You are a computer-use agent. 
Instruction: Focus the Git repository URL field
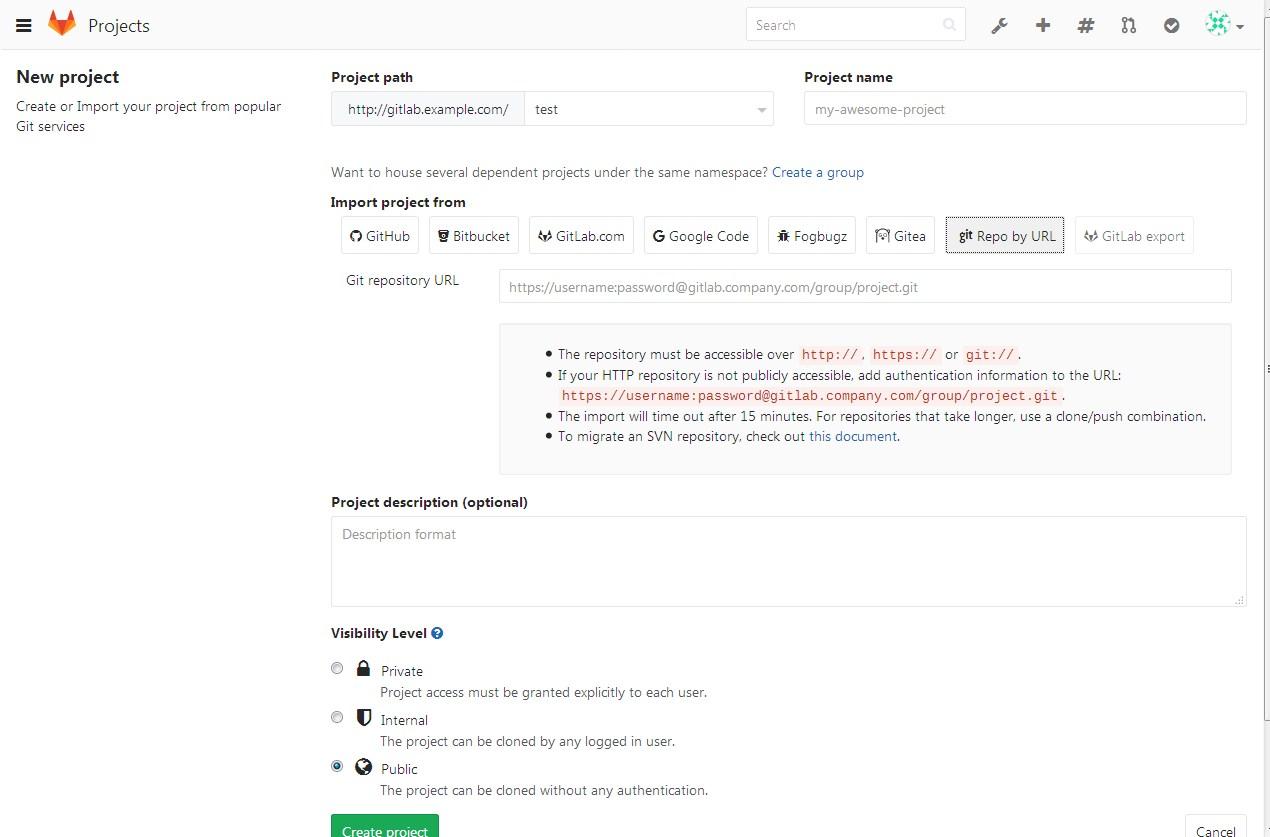pos(865,286)
